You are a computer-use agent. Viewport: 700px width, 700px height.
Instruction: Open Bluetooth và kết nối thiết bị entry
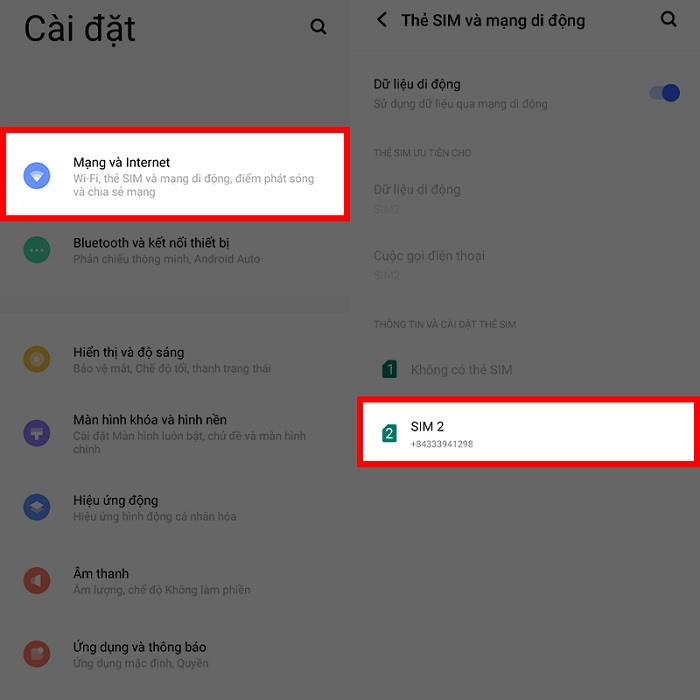[175, 250]
